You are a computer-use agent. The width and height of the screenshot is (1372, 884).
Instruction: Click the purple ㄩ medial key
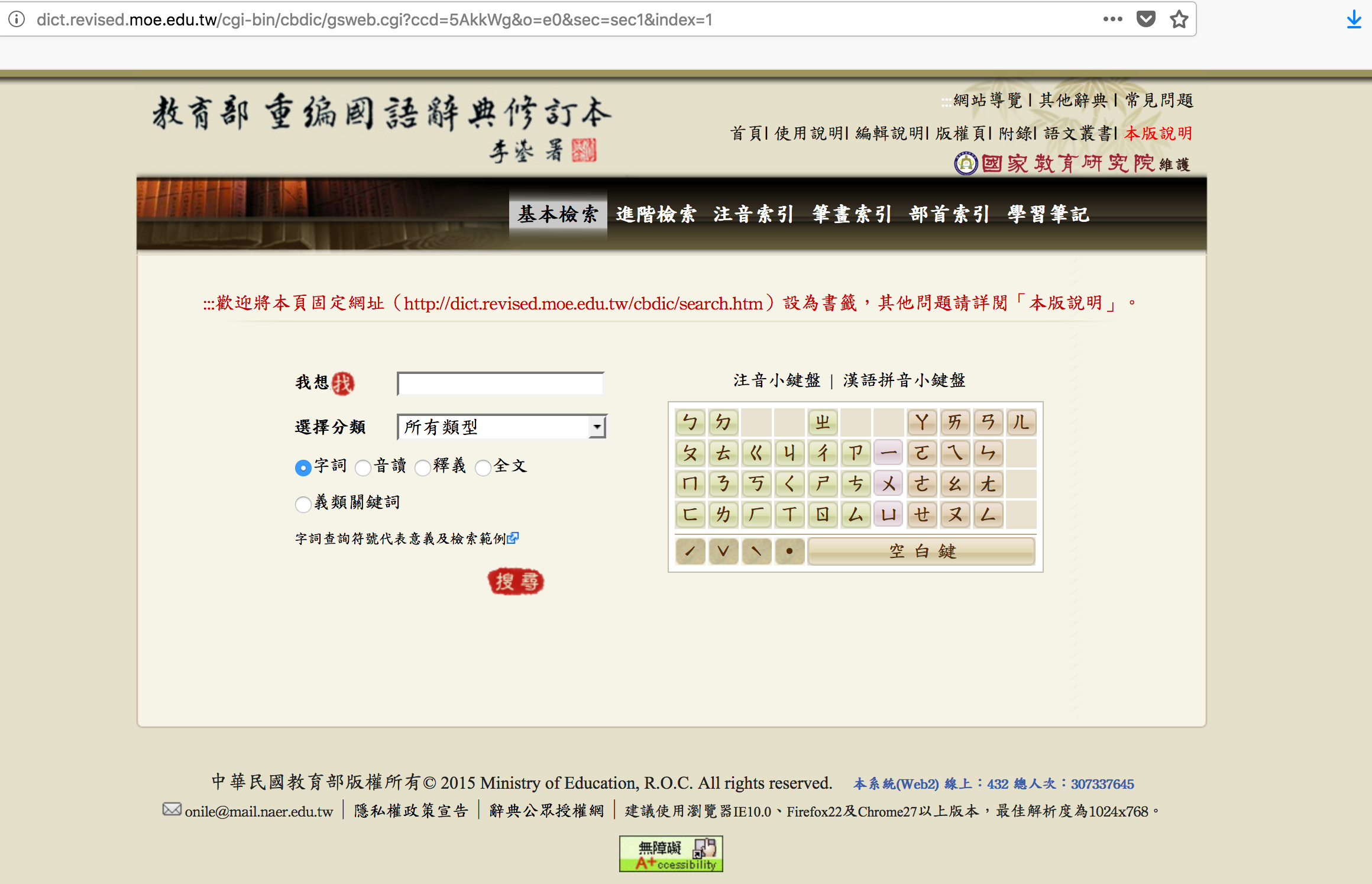click(889, 515)
